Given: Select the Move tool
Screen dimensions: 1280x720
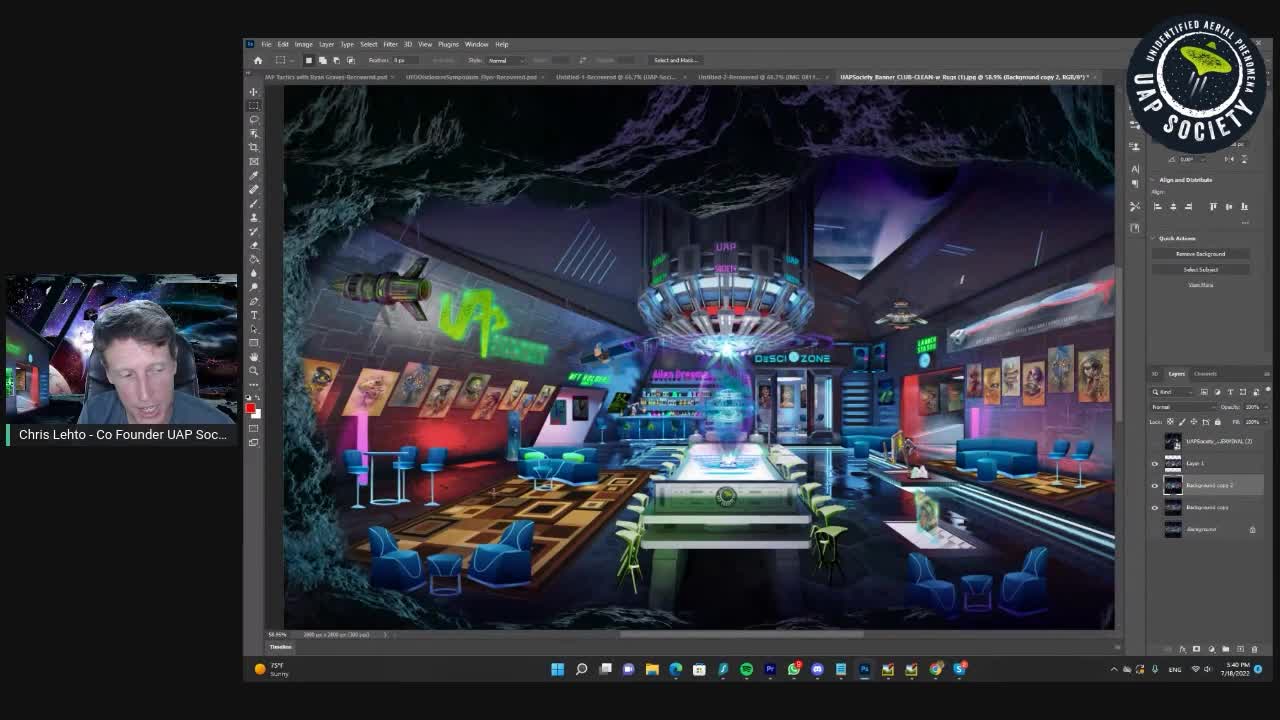Looking at the screenshot, I should [x=253, y=91].
